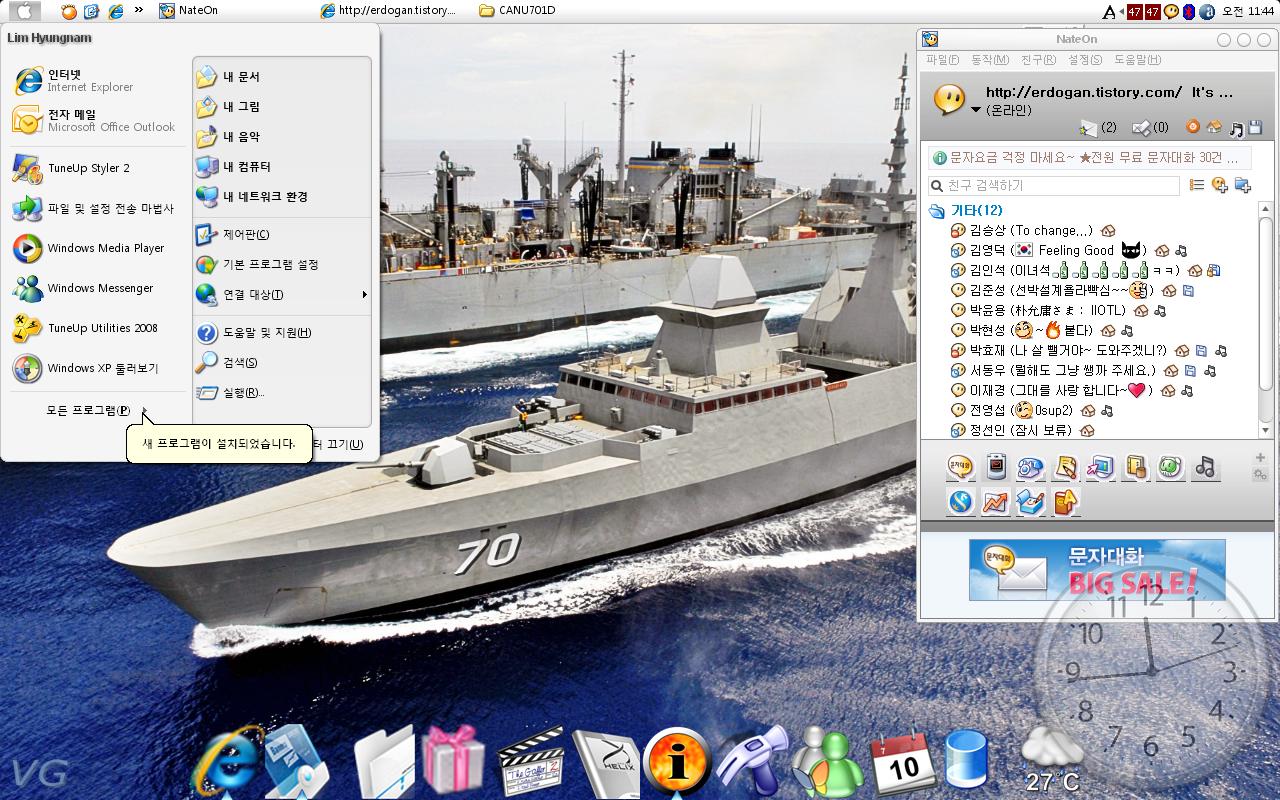Image resolution: width=1280 pixels, height=800 pixels.
Task: Expand the 연결 대상 submenu
Action: point(282,294)
